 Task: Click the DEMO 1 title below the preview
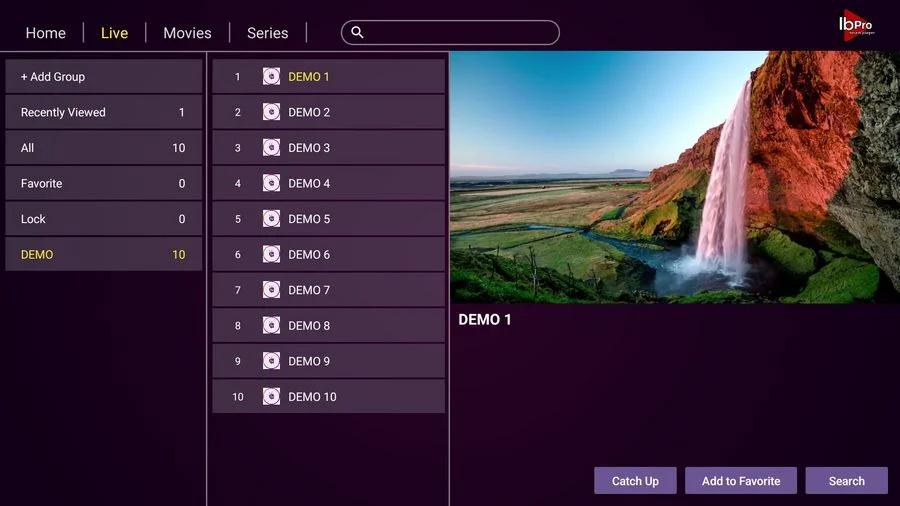coord(484,320)
